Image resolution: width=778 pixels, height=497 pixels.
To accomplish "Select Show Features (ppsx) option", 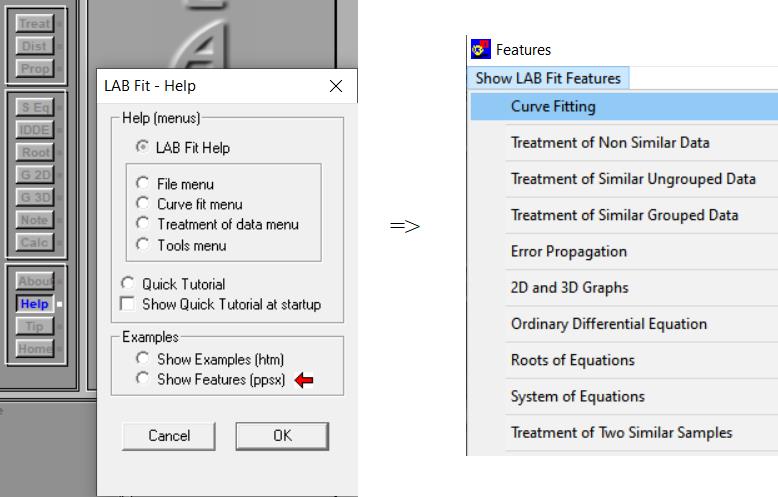I will tap(142, 379).
